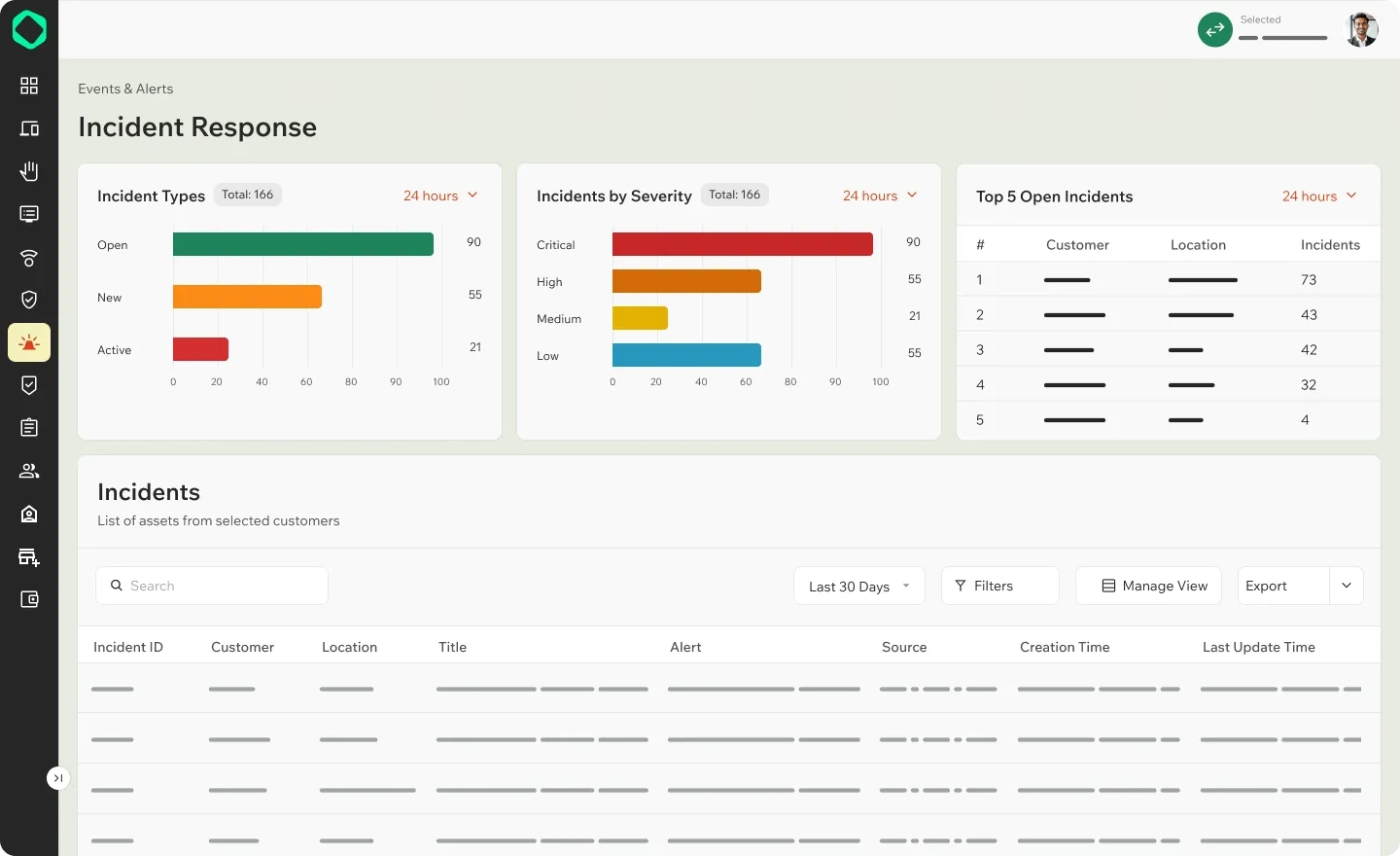Click the green Open bar
This screenshot has width=1400, height=856.
303,244
